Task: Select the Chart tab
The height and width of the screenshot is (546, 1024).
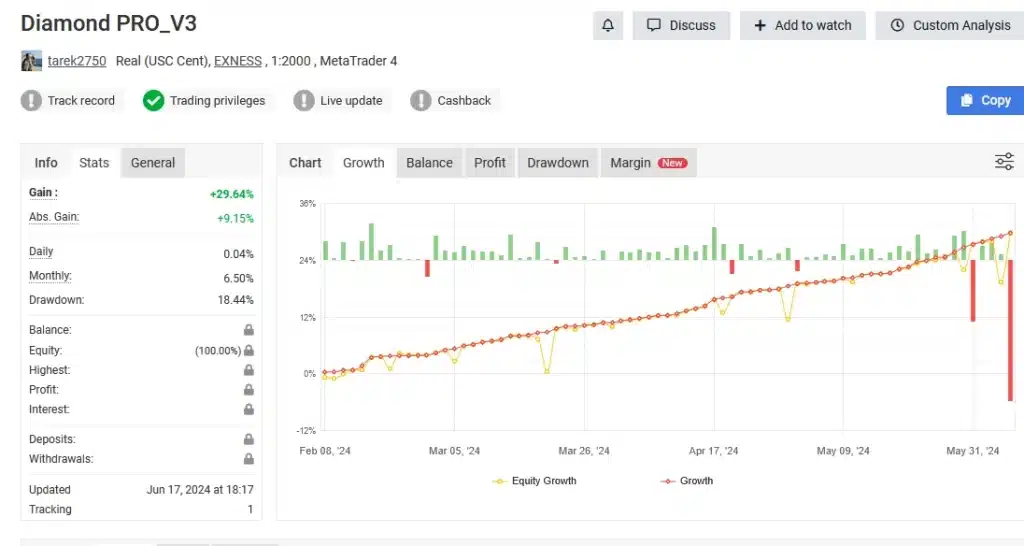Action: click(305, 163)
